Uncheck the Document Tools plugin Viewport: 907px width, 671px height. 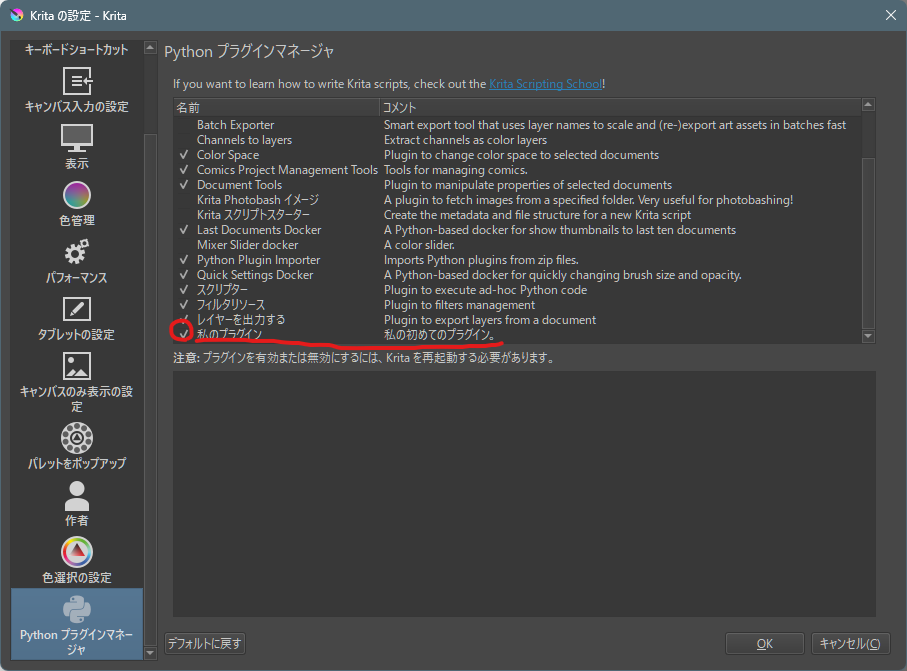tap(184, 185)
